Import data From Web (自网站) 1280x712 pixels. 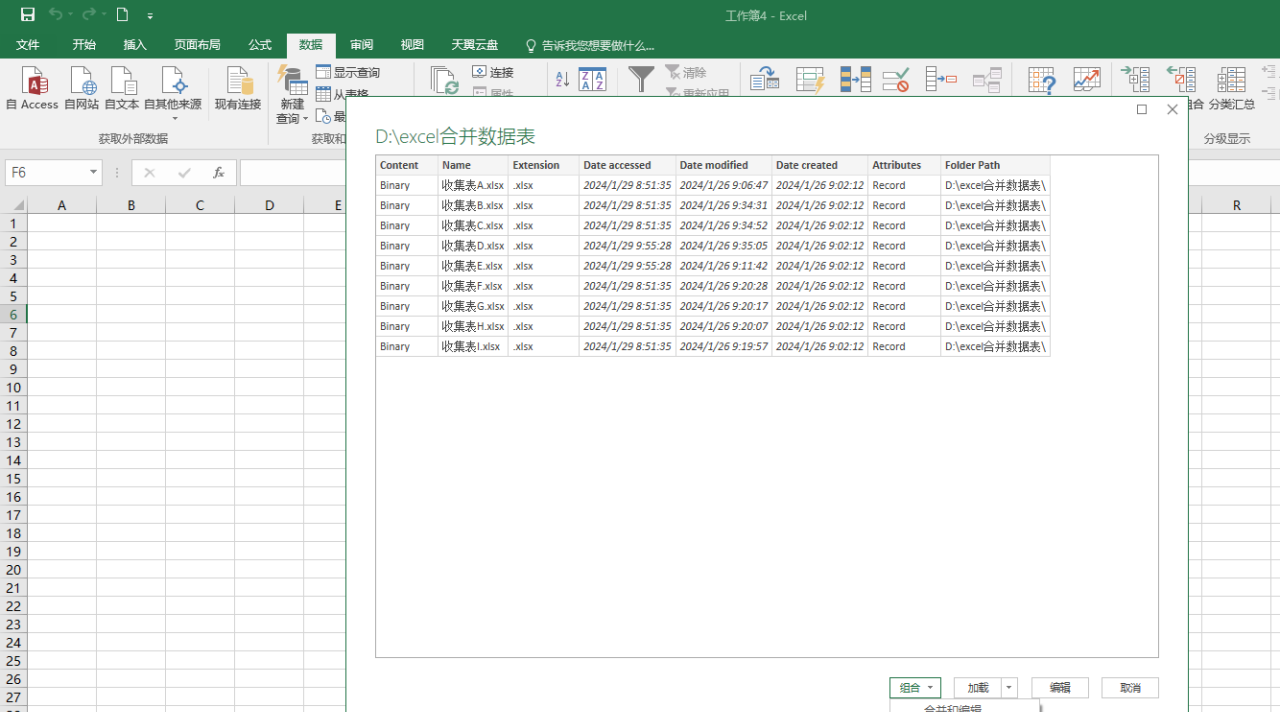82,88
